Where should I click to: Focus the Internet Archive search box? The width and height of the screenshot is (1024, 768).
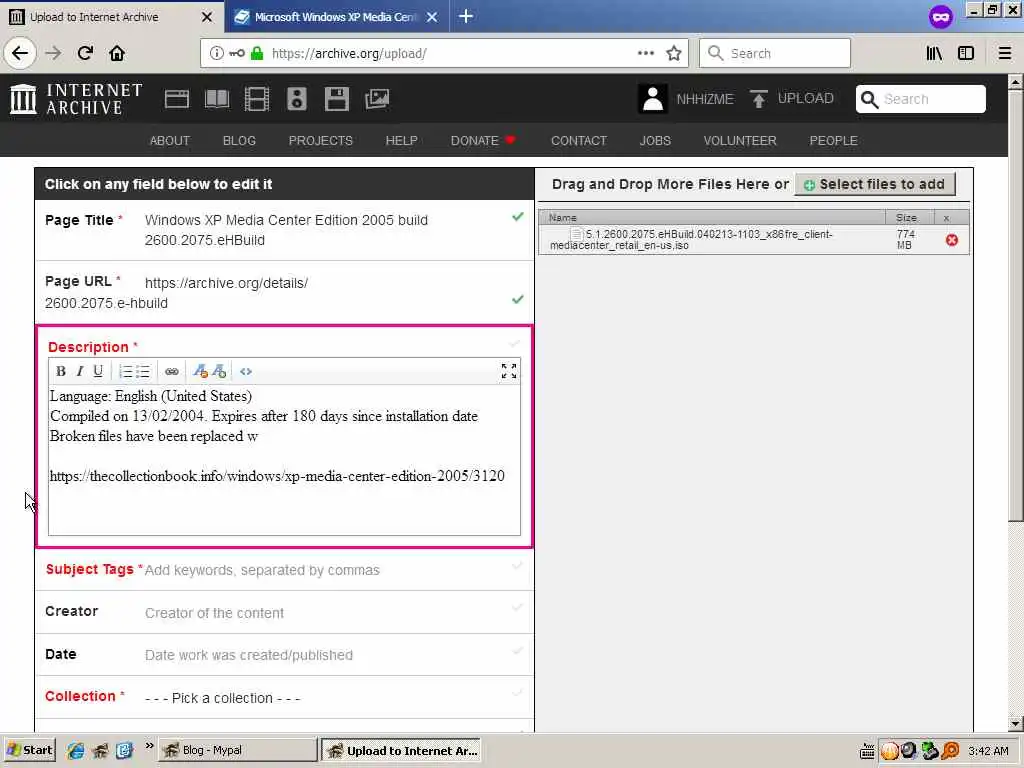[x=920, y=99]
